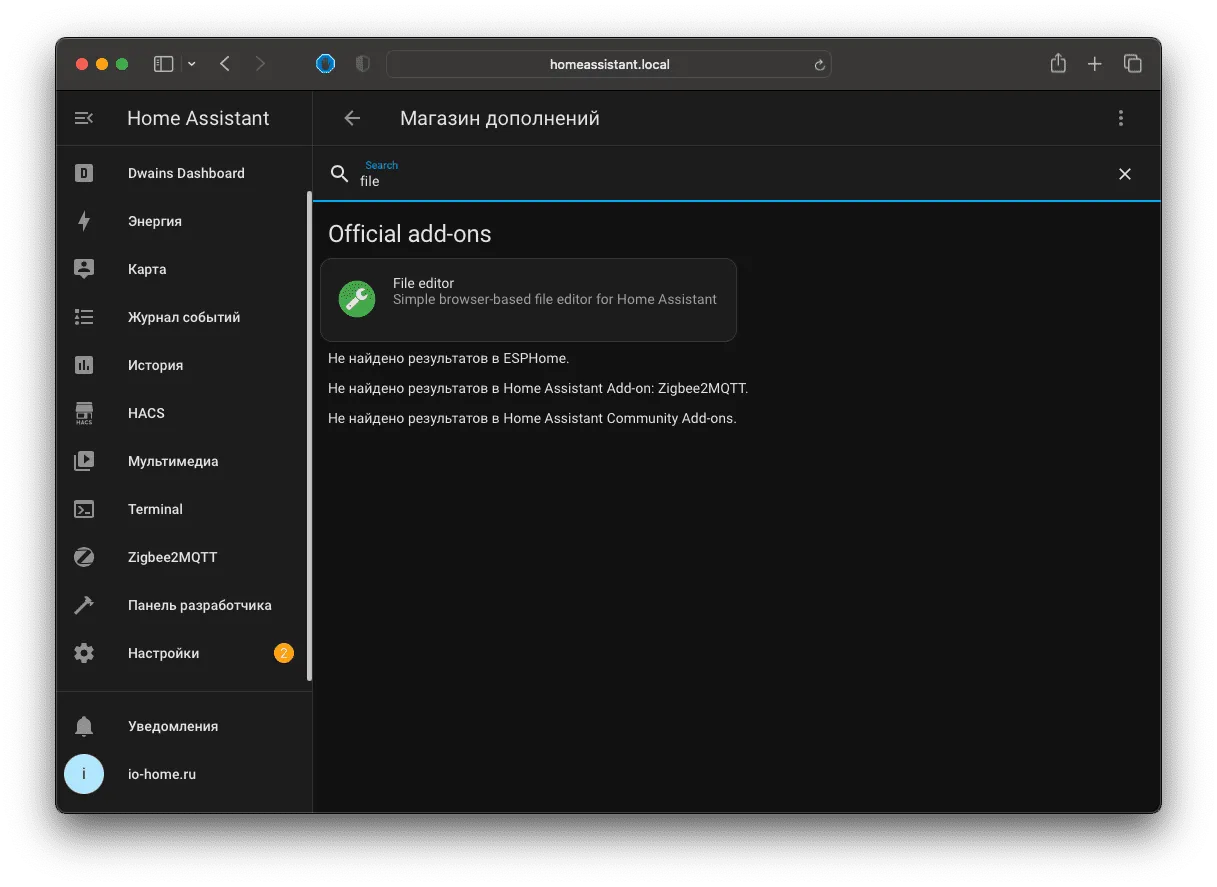Image resolution: width=1217 pixels, height=887 pixels.
Task: Click Safari back navigation arrow
Action: [225, 64]
